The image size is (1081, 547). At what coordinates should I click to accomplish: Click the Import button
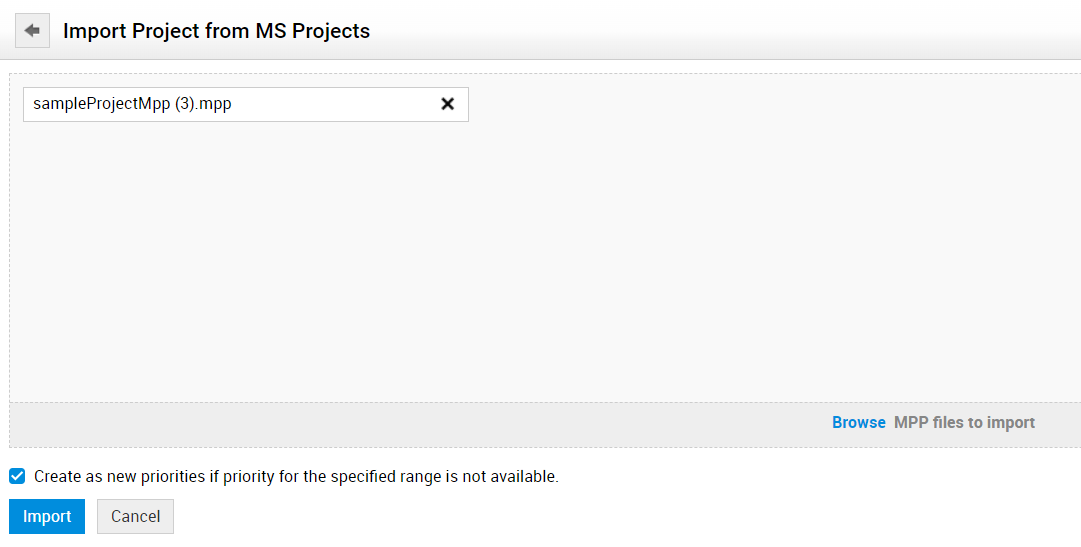(x=47, y=516)
